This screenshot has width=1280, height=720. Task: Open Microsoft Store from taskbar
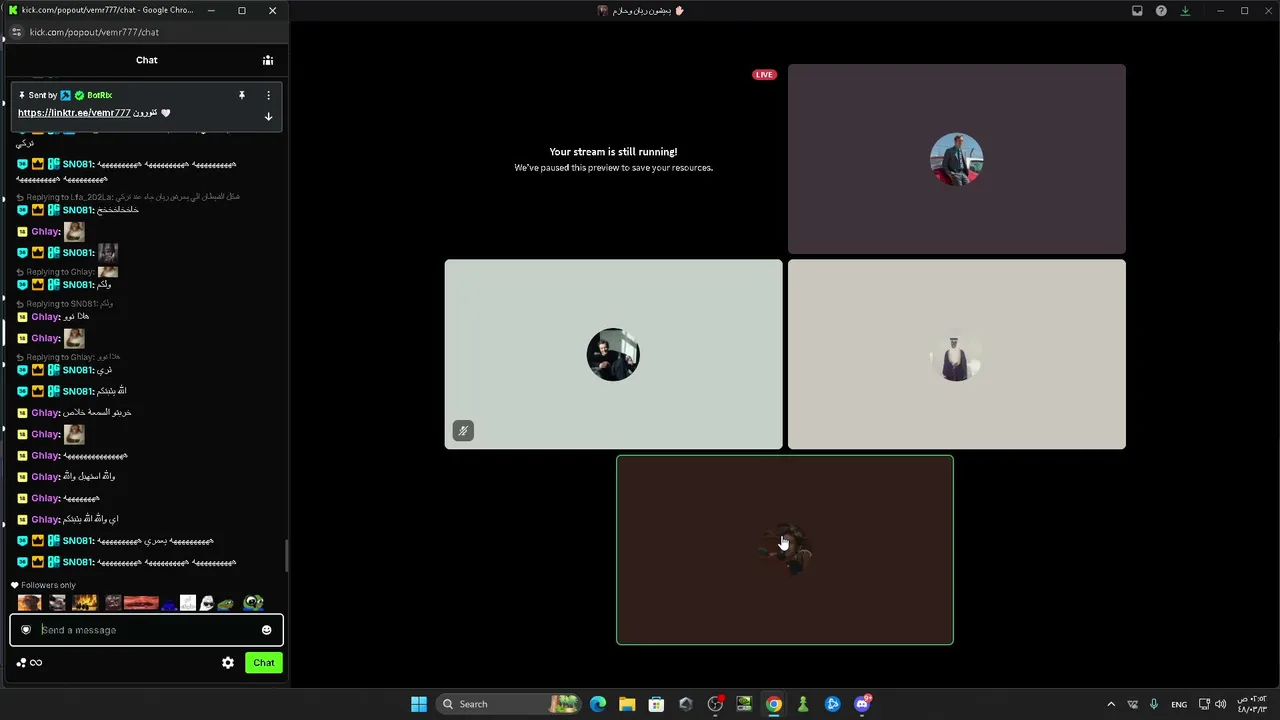(x=656, y=704)
